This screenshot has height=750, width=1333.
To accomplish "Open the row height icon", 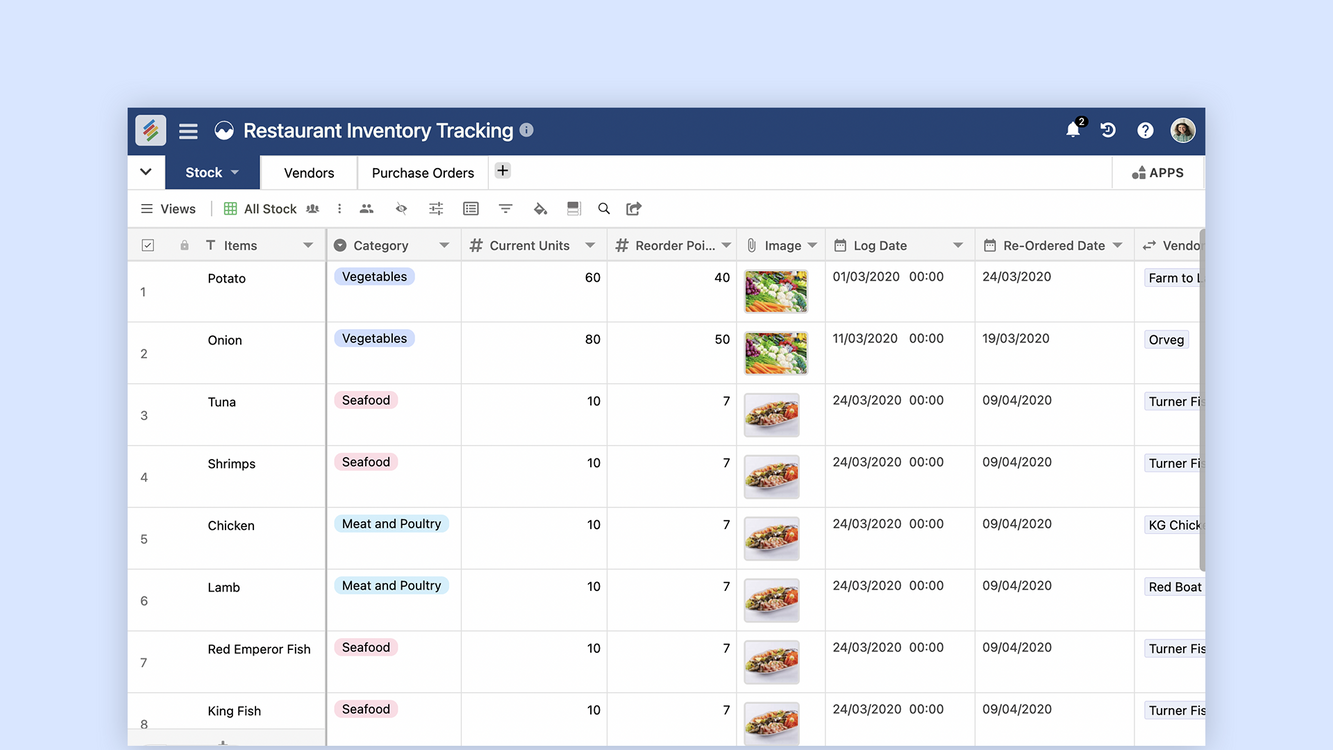I will (x=573, y=209).
